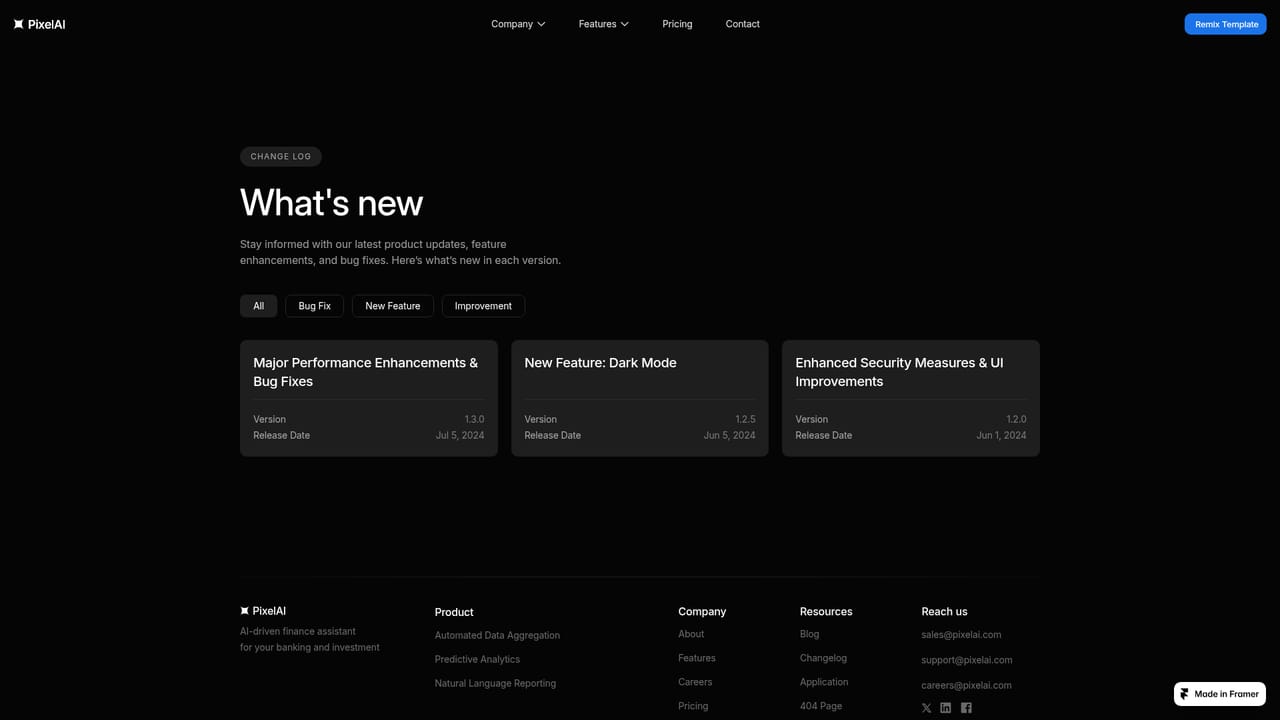This screenshot has height=720, width=1280.
Task: Open the Predictive Analytics footer link
Action: click(477, 660)
